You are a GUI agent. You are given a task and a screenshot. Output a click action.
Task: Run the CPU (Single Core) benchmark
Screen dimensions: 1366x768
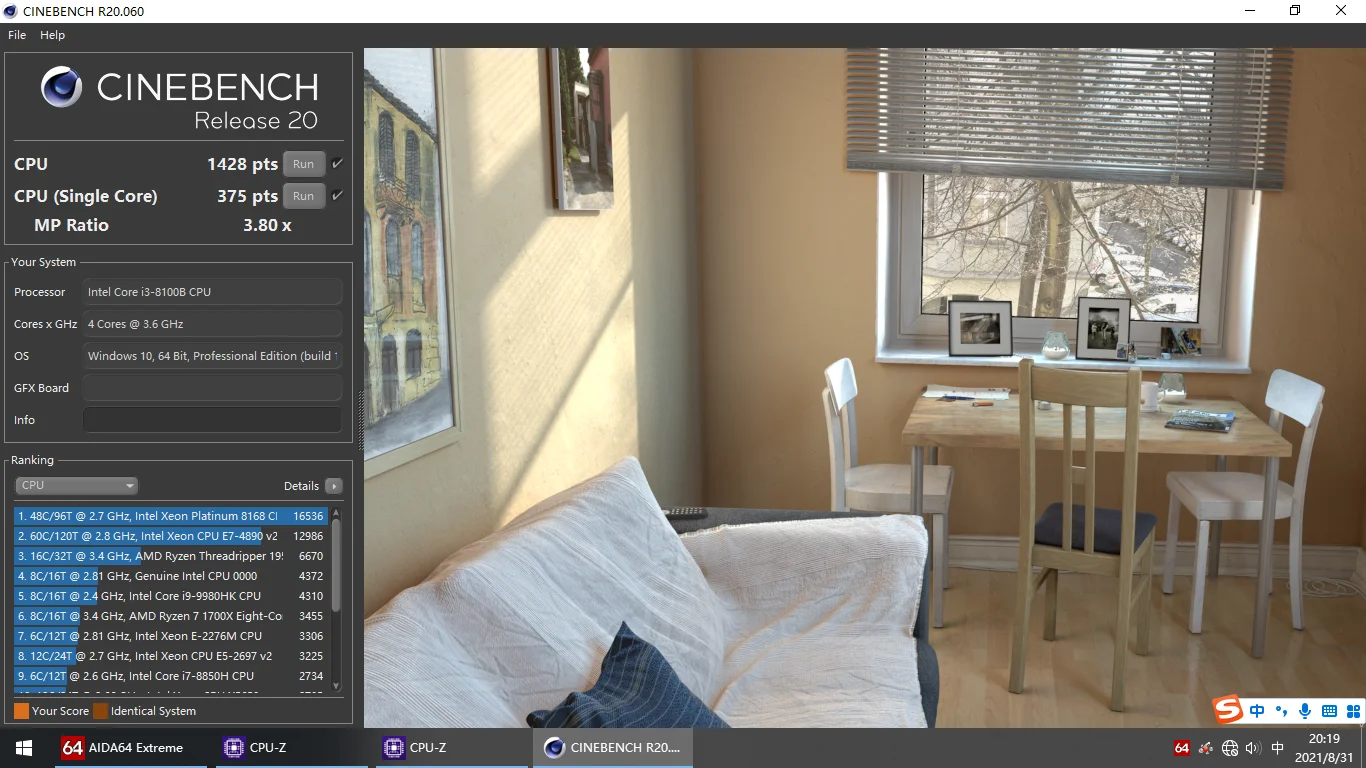point(304,196)
